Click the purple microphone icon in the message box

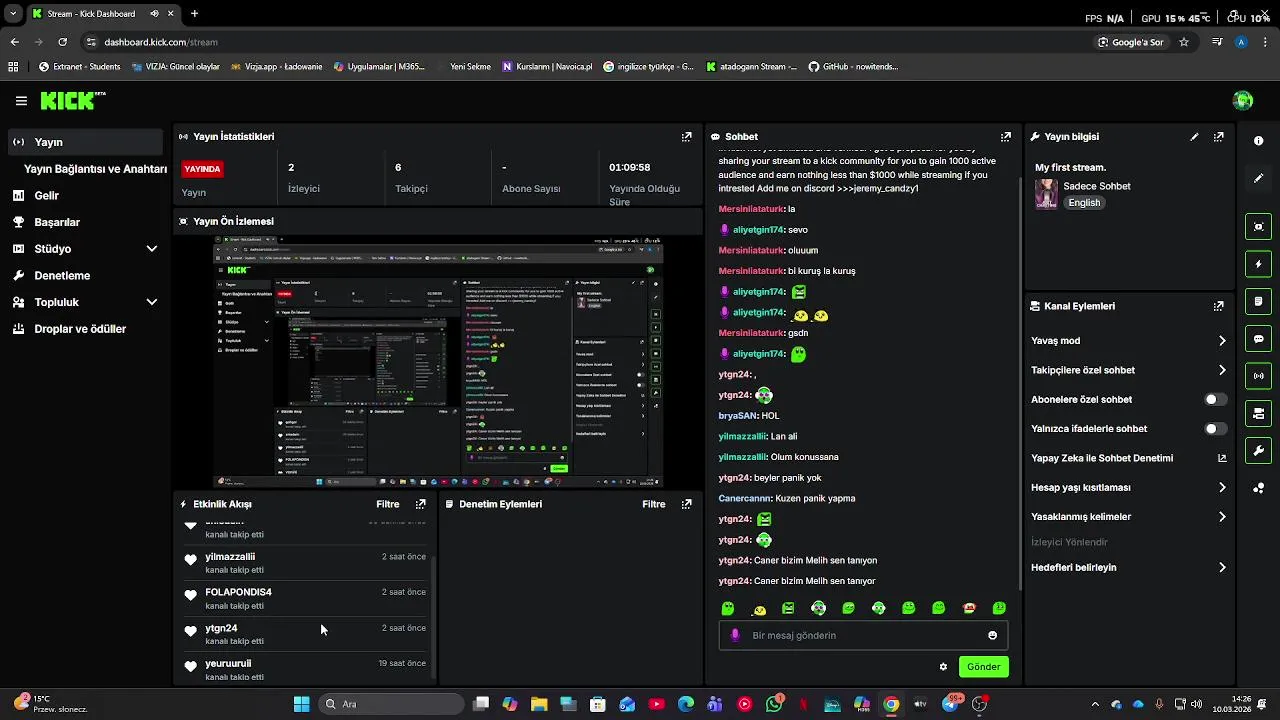pos(735,635)
